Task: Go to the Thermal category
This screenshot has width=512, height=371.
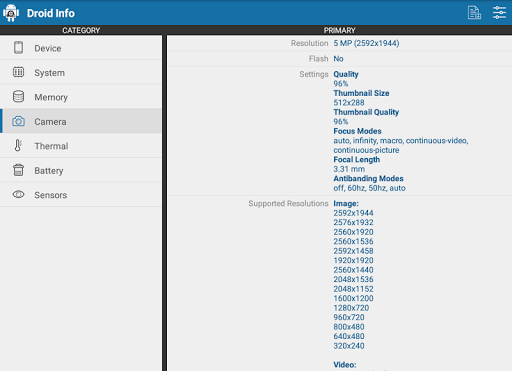Action: [x=81, y=146]
